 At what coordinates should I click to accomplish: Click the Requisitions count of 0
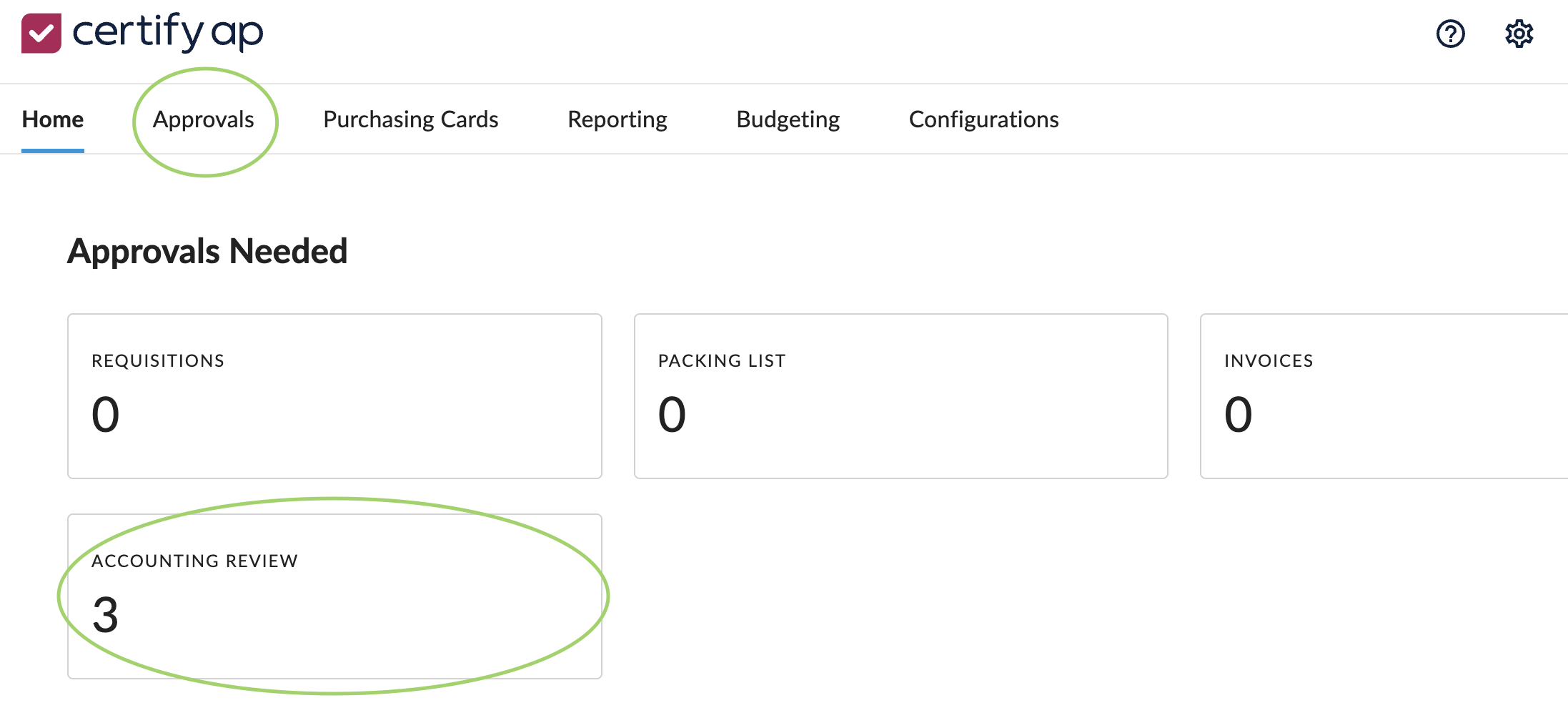point(105,415)
